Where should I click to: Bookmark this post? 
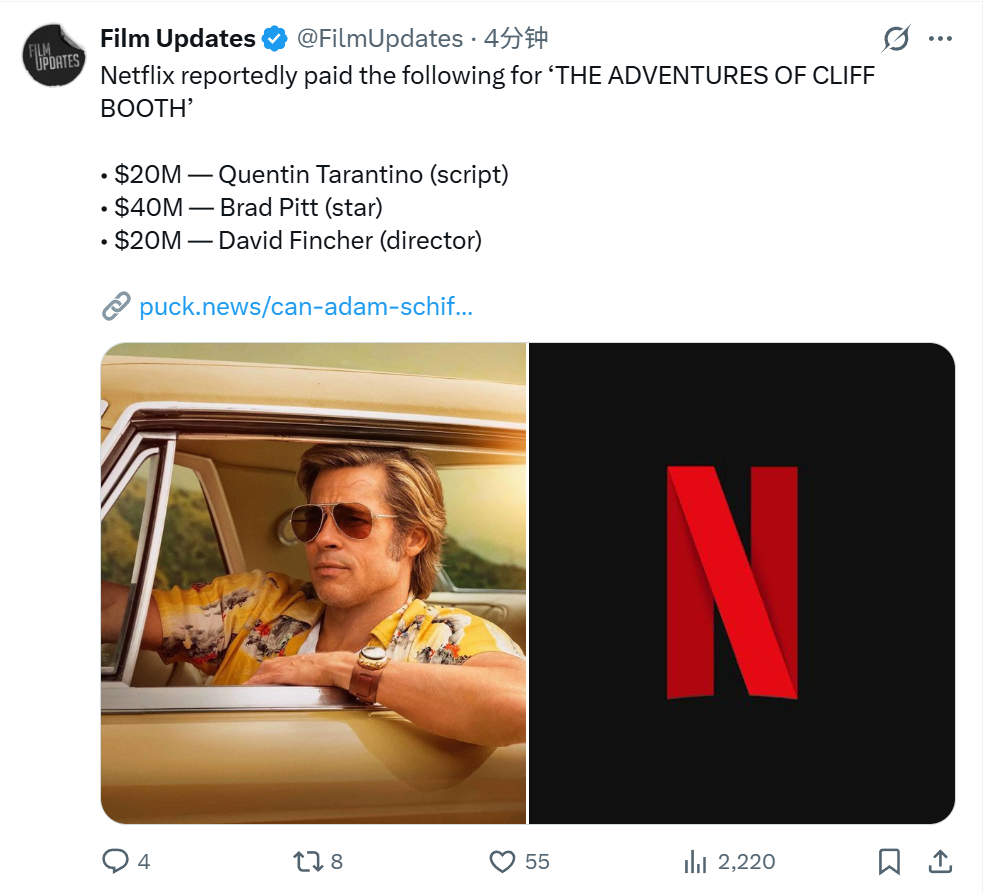point(889,861)
